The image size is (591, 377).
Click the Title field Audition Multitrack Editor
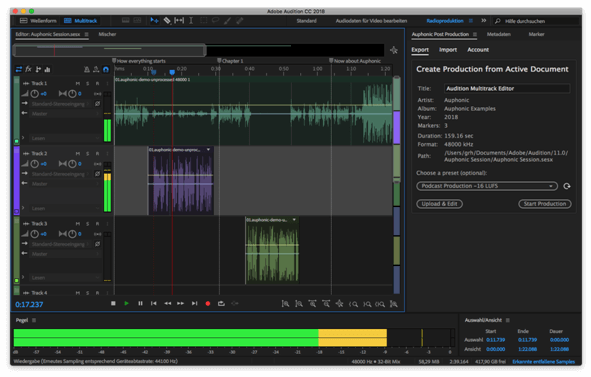click(x=507, y=89)
